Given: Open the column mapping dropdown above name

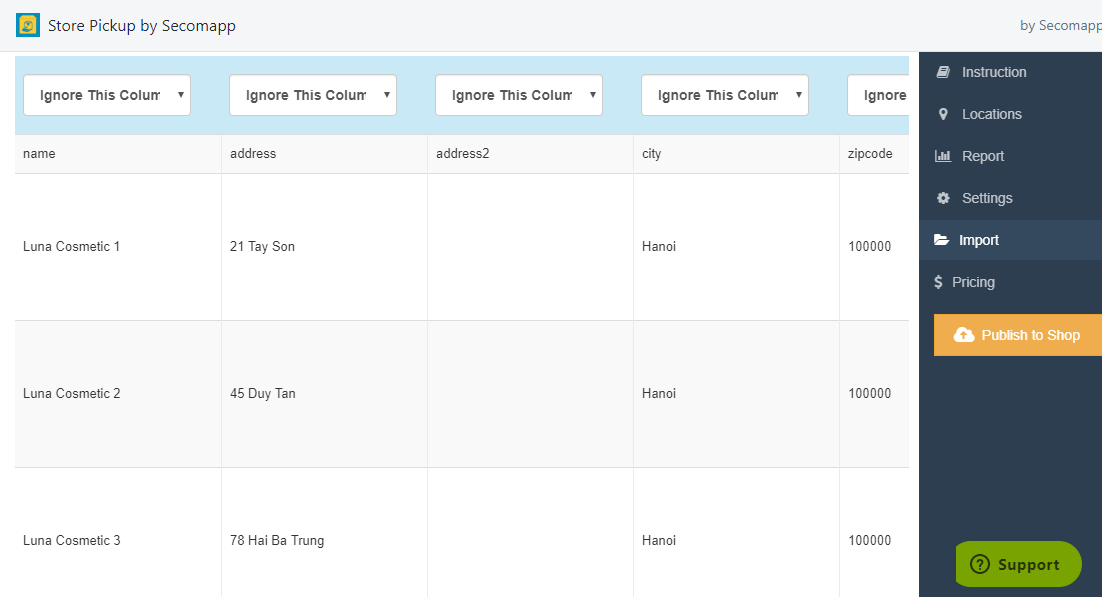Looking at the screenshot, I should point(107,95).
